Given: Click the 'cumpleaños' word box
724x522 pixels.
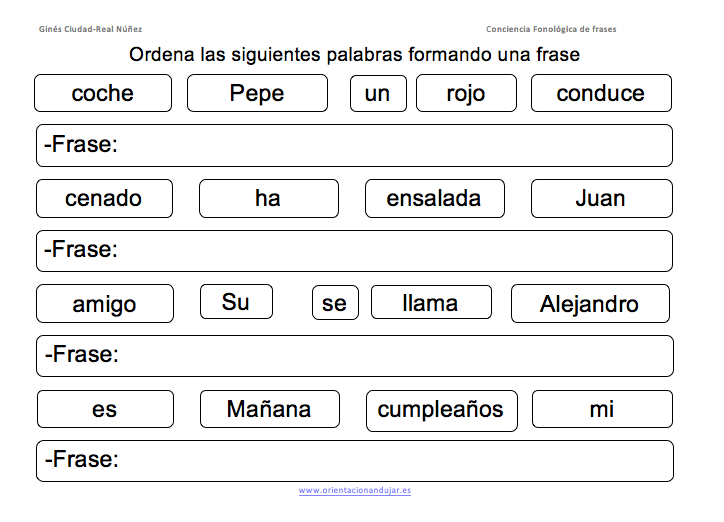Looking at the screenshot, I should click(441, 411).
